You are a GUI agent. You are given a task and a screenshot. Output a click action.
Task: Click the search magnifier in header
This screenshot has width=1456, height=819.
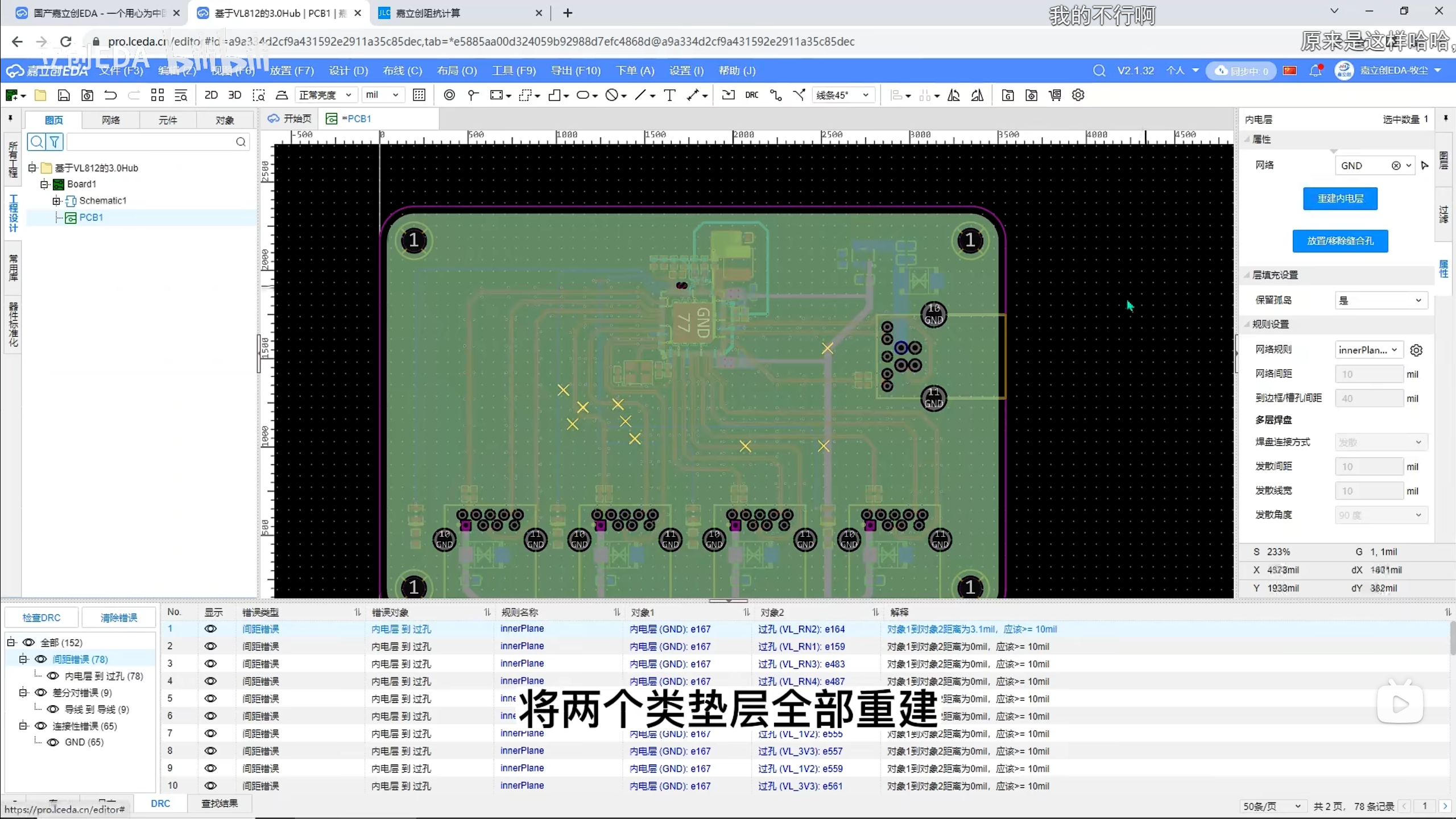click(x=1099, y=71)
